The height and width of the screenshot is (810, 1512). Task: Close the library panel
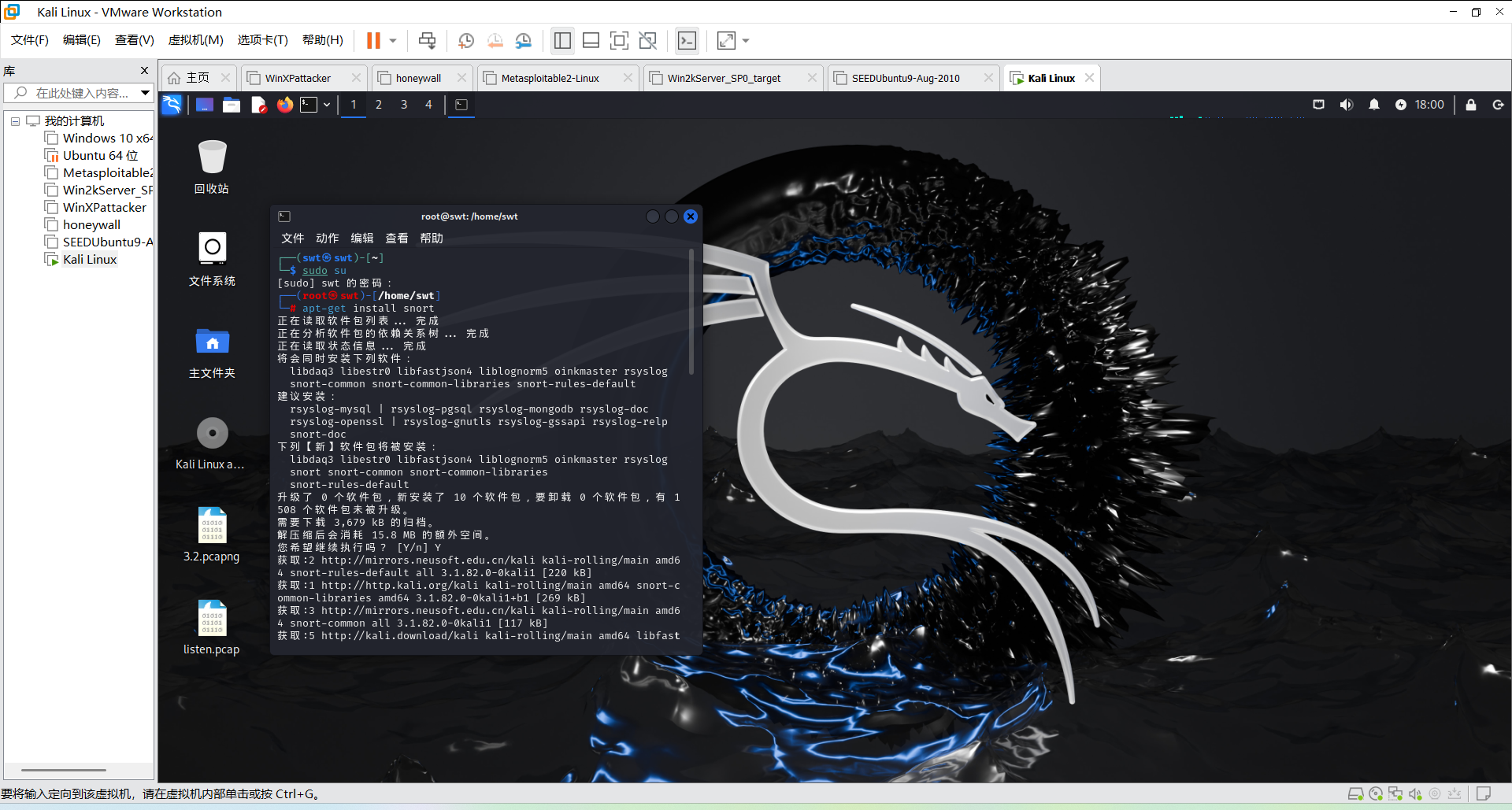pyautogui.click(x=144, y=70)
